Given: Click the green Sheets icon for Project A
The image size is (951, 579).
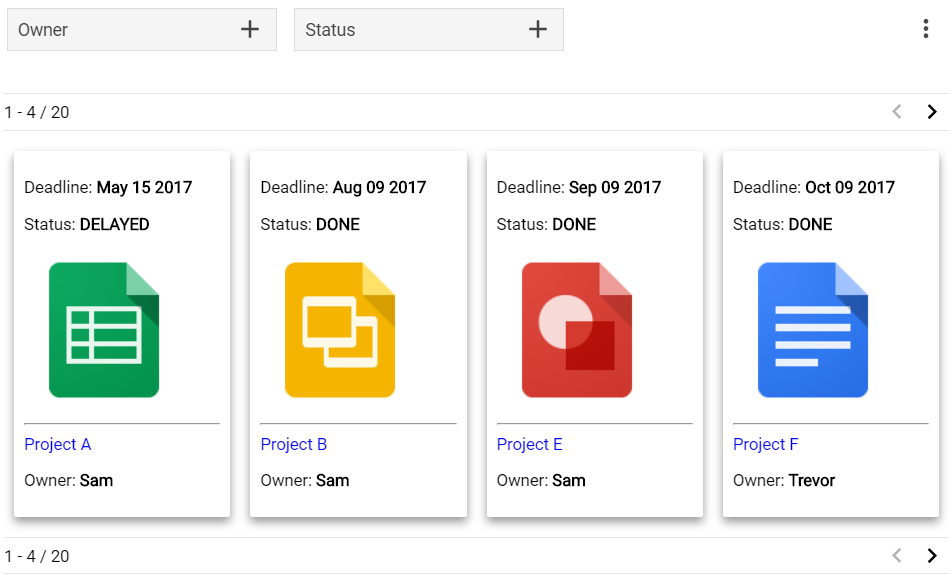Looking at the screenshot, I should [x=104, y=330].
